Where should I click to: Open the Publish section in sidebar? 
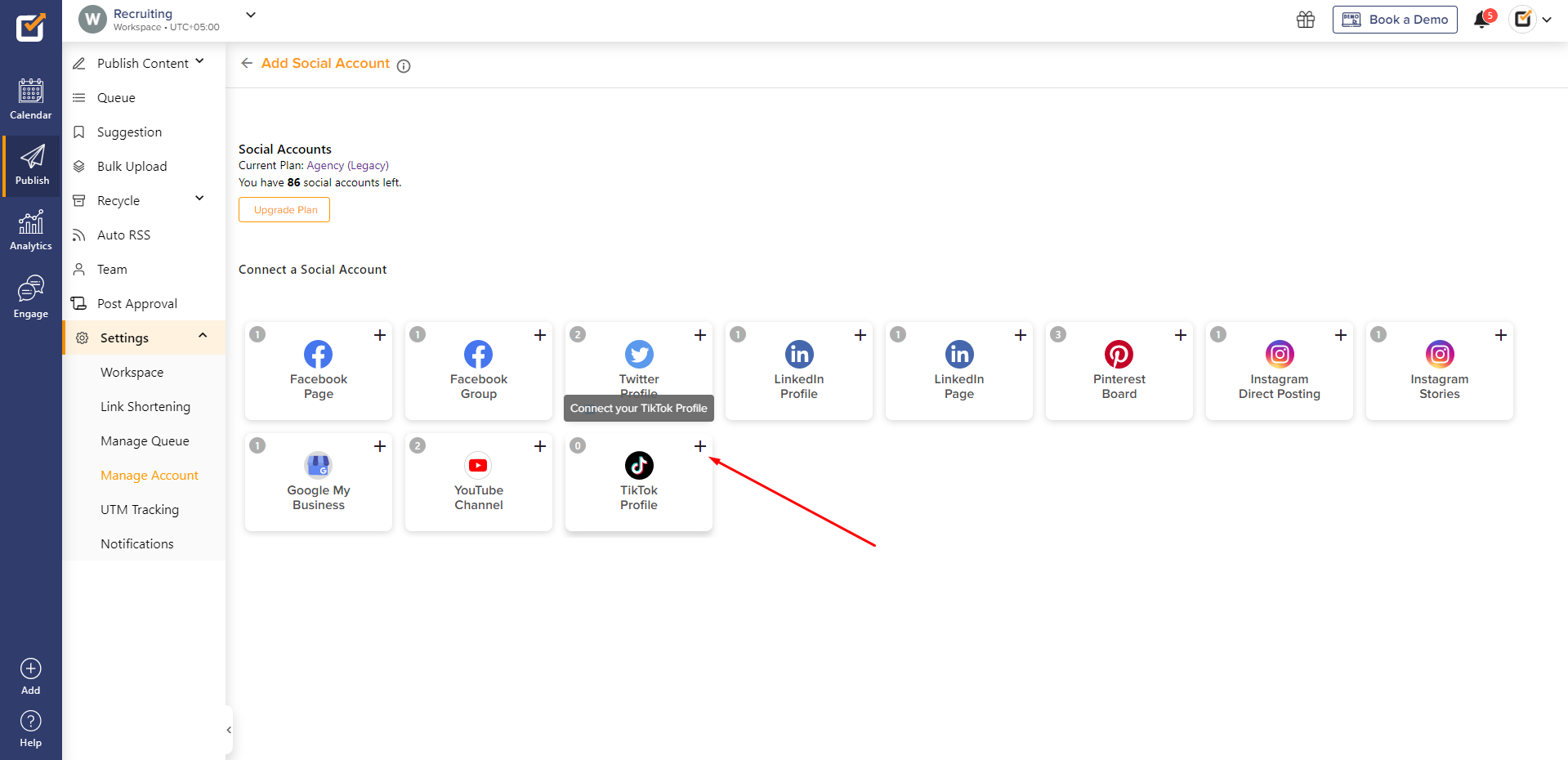(32, 166)
